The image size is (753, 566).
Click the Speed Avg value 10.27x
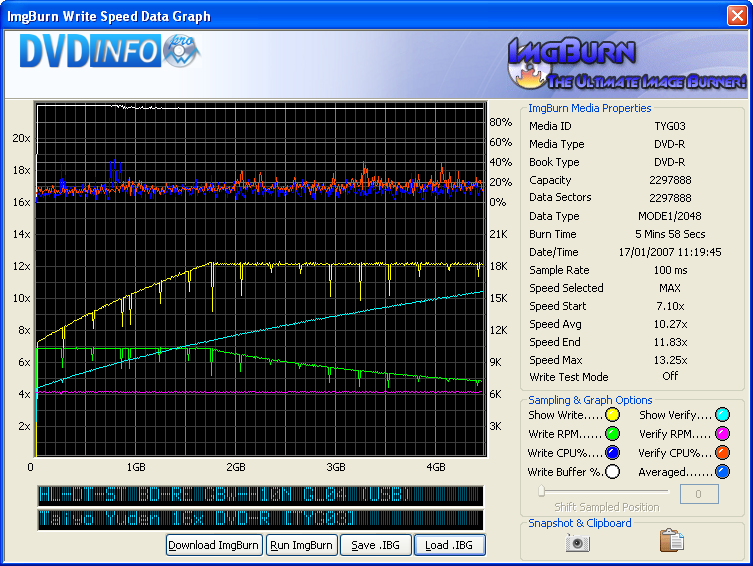pyautogui.click(x=670, y=324)
